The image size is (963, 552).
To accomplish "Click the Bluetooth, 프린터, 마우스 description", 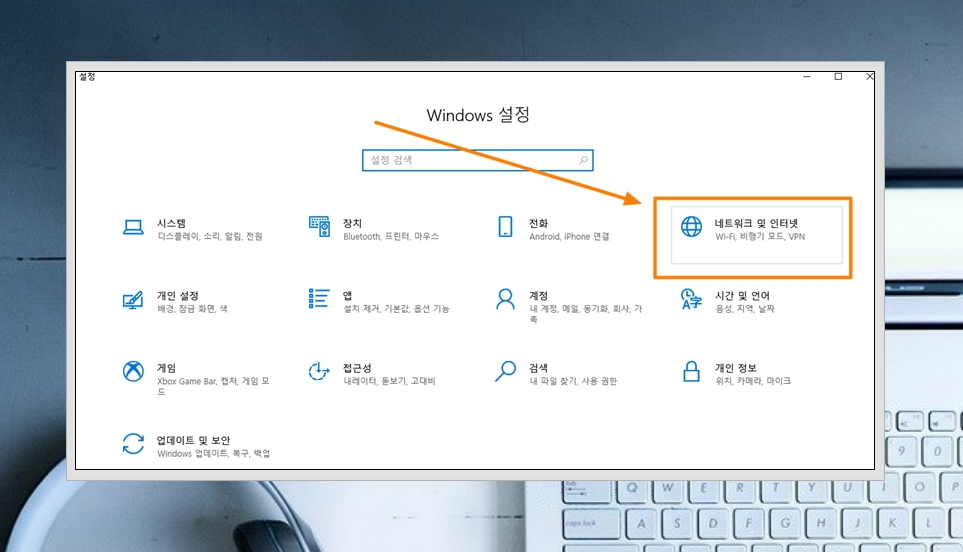I will click(391, 236).
